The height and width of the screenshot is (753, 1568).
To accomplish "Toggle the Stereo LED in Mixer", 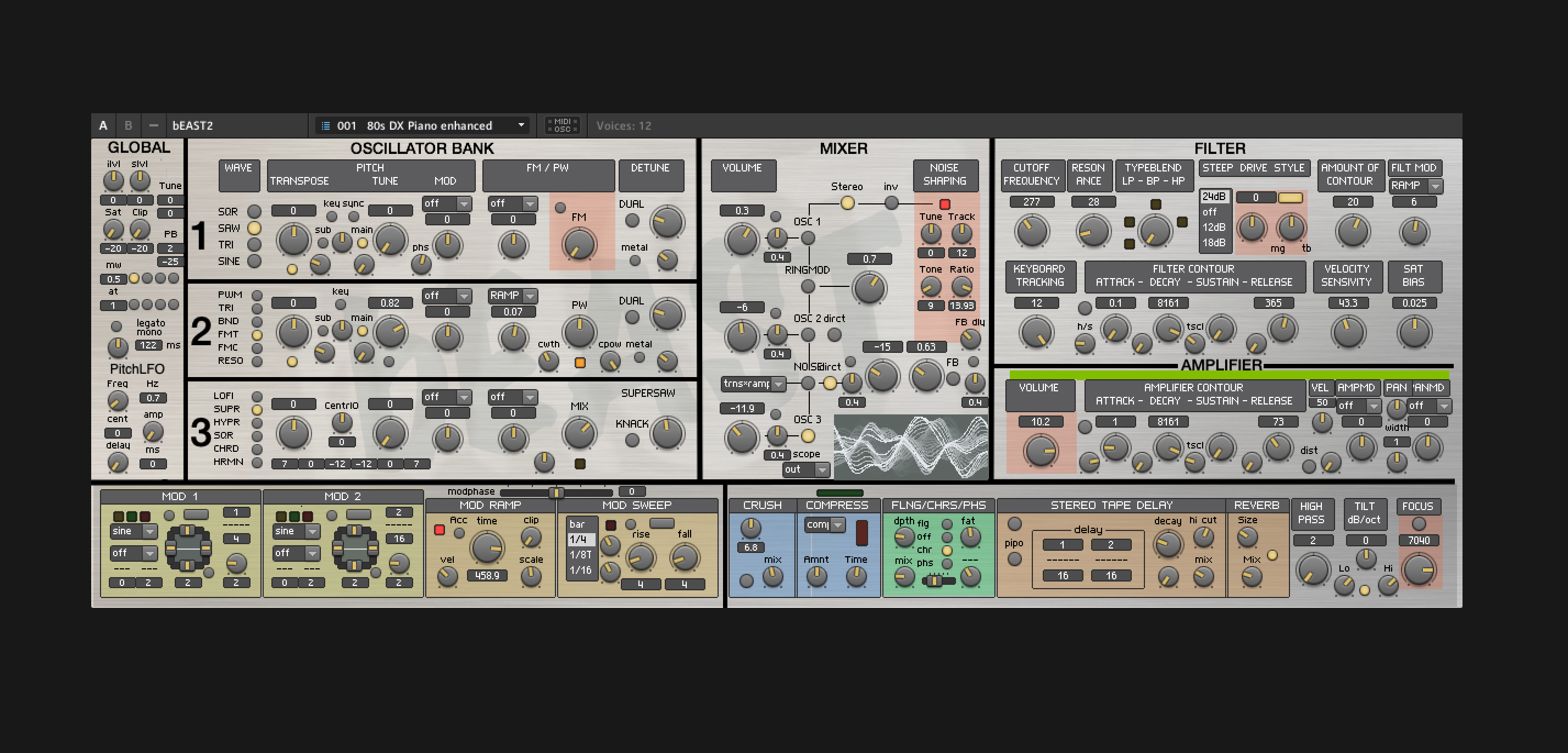I will 847,203.
